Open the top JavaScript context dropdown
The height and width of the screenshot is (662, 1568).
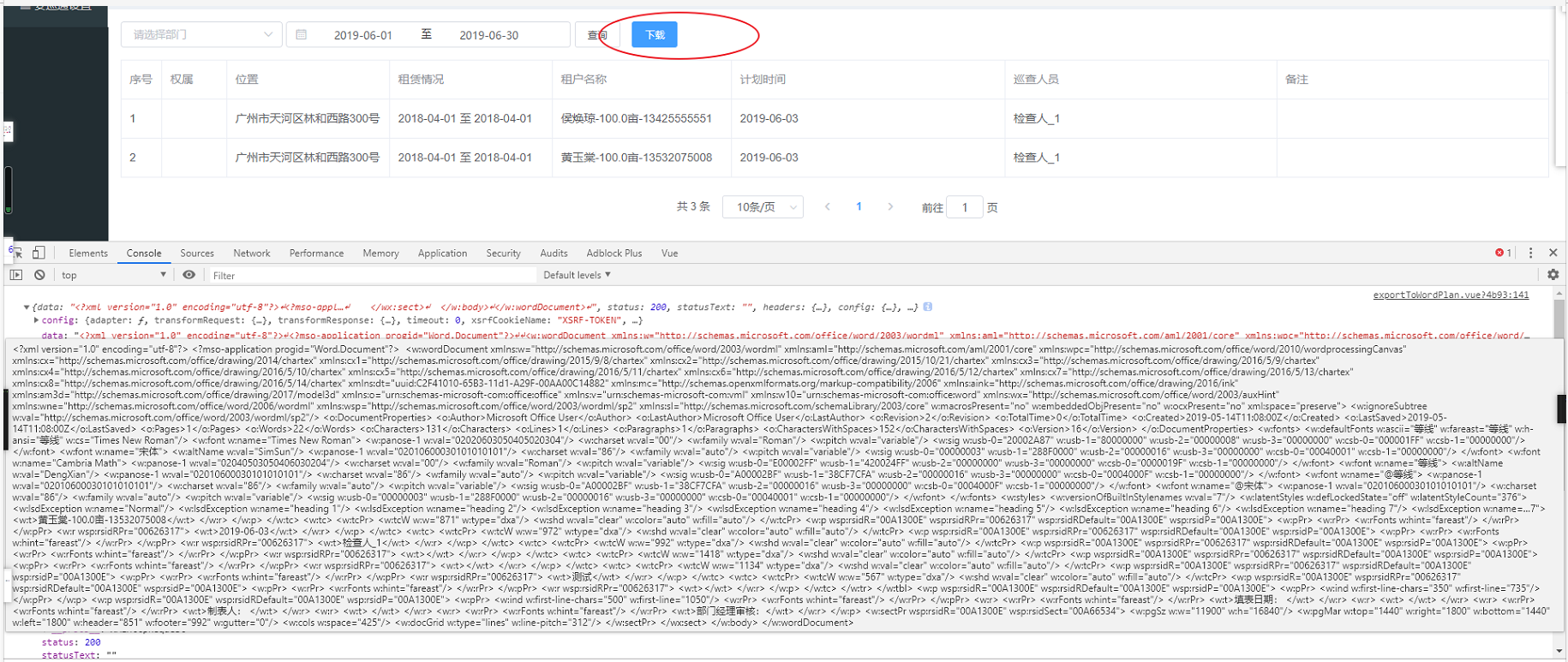tap(113, 275)
